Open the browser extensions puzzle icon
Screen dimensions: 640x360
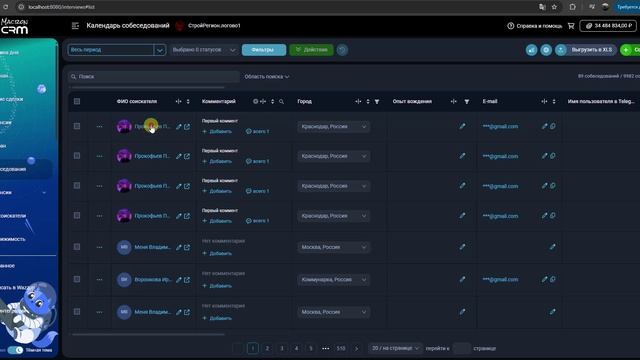pyautogui.click(x=573, y=7)
